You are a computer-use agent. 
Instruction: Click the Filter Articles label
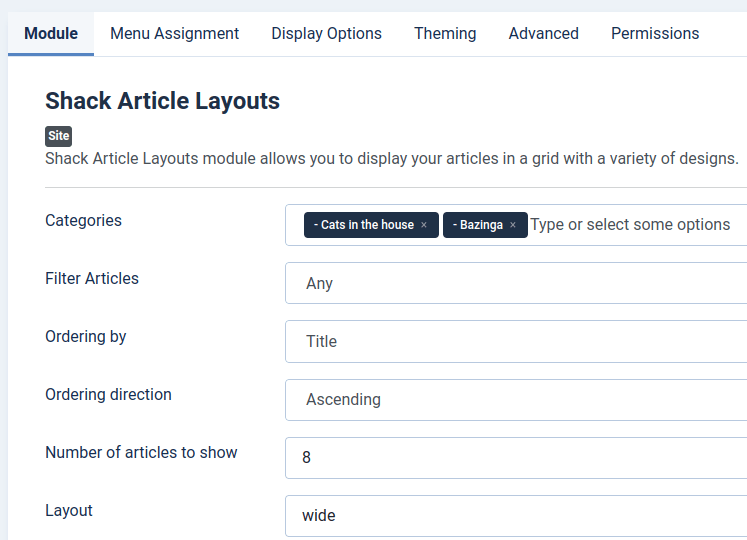pos(92,278)
